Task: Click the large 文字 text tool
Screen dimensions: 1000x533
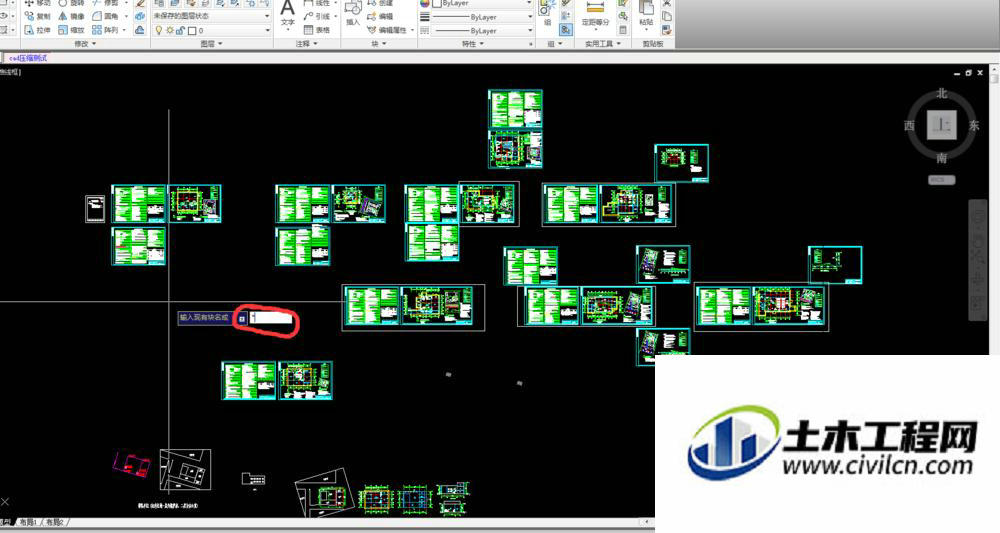Action: pos(288,15)
